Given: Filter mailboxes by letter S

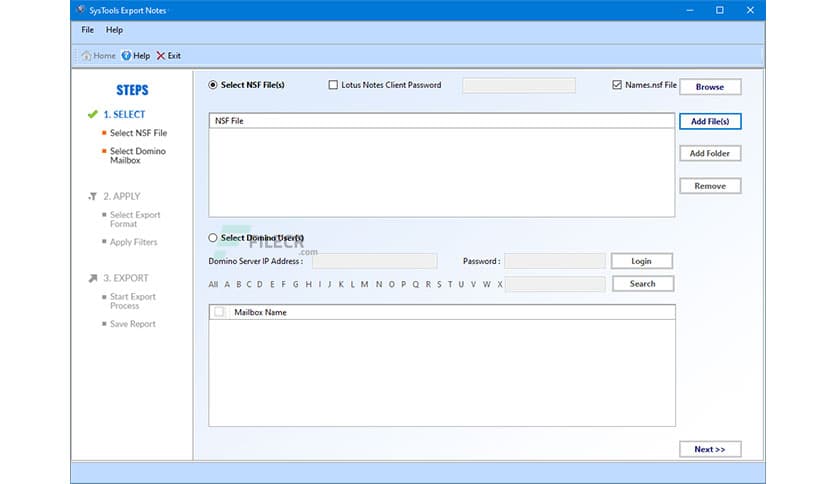Looking at the screenshot, I should pyautogui.click(x=439, y=285).
